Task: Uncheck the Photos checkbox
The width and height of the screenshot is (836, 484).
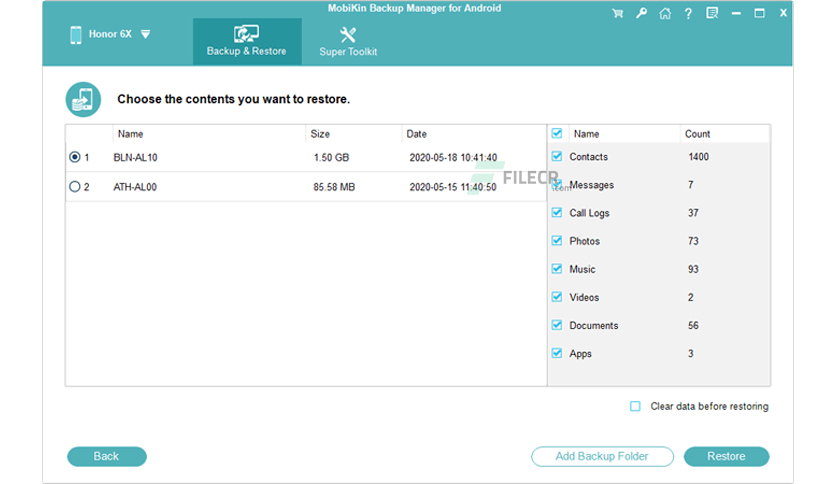Action: point(557,241)
